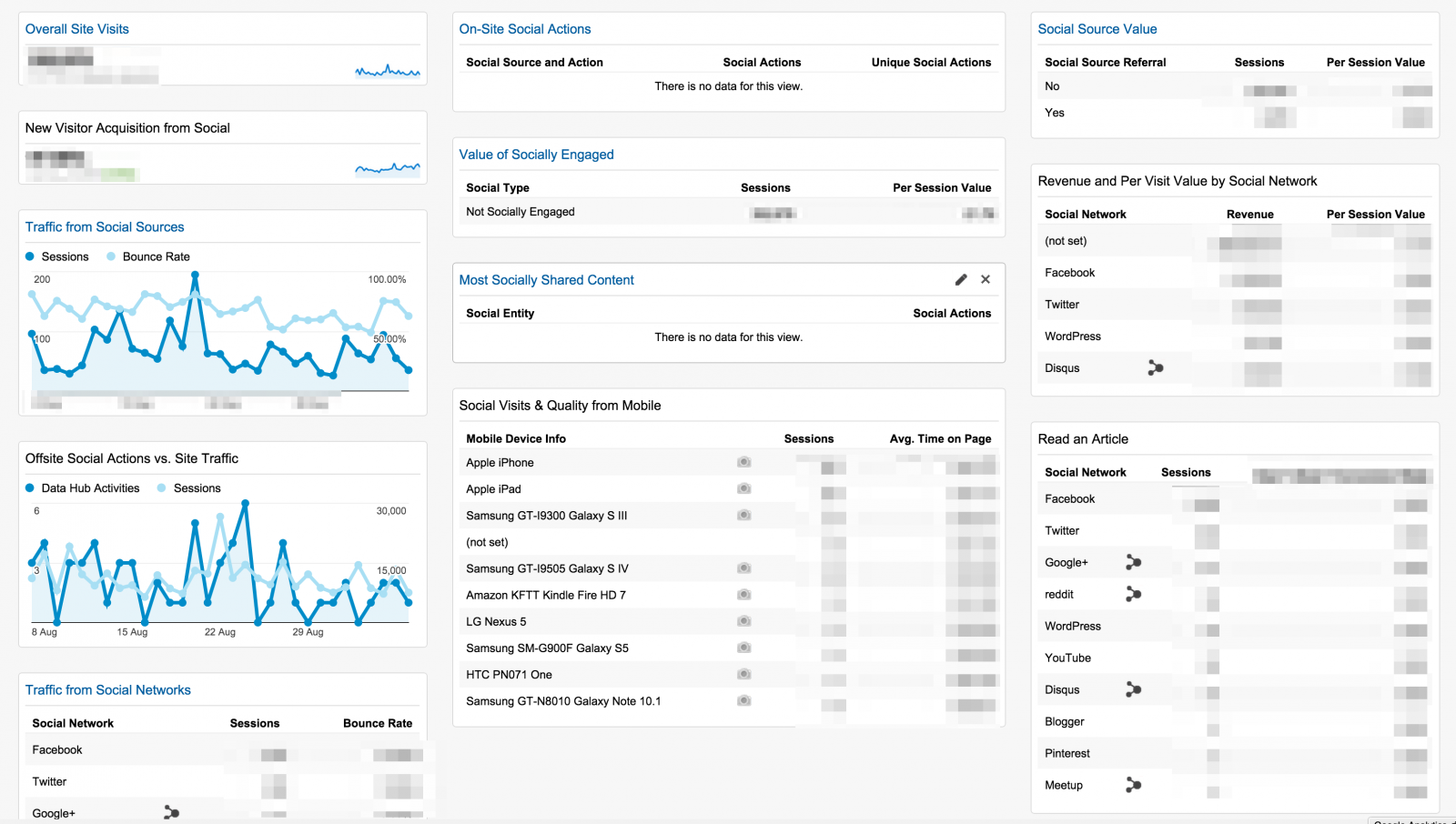
Task: Open the Social Source Value report
Action: pos(1097,29)
